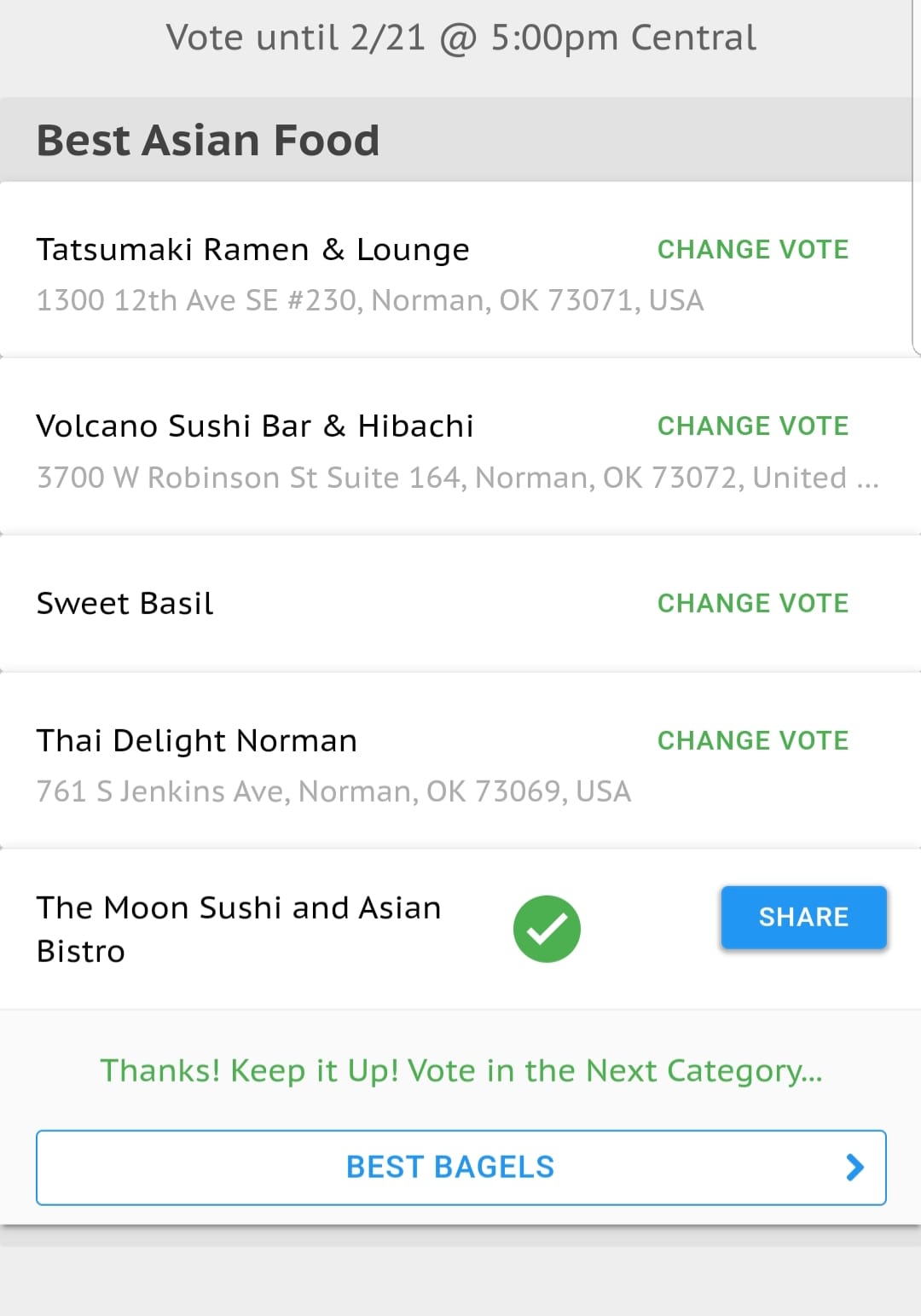Image resolution: width=921 pixels, height=1316 pixels.
Task: Change vote for Sweet Basil
Action: click(x=753, y=603)
